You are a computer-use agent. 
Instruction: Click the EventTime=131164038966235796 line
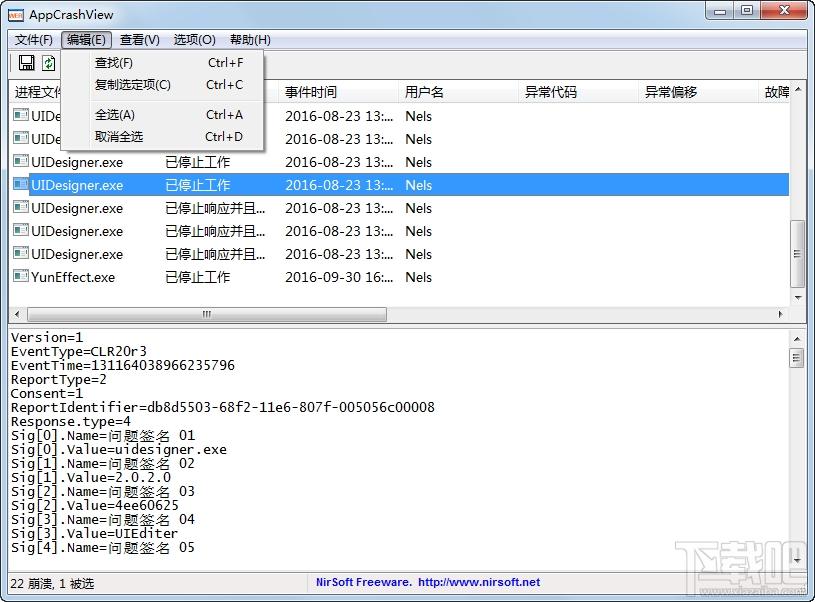123,365
